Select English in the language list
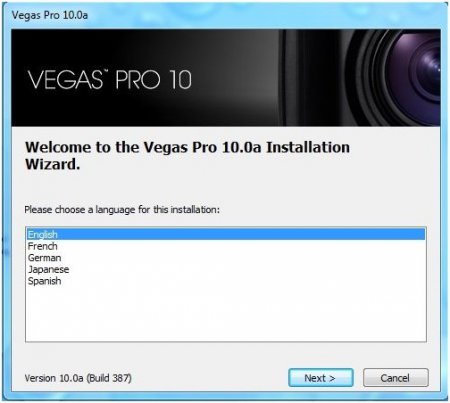Screen dimensions: 450x403 (x=226, y=234)
